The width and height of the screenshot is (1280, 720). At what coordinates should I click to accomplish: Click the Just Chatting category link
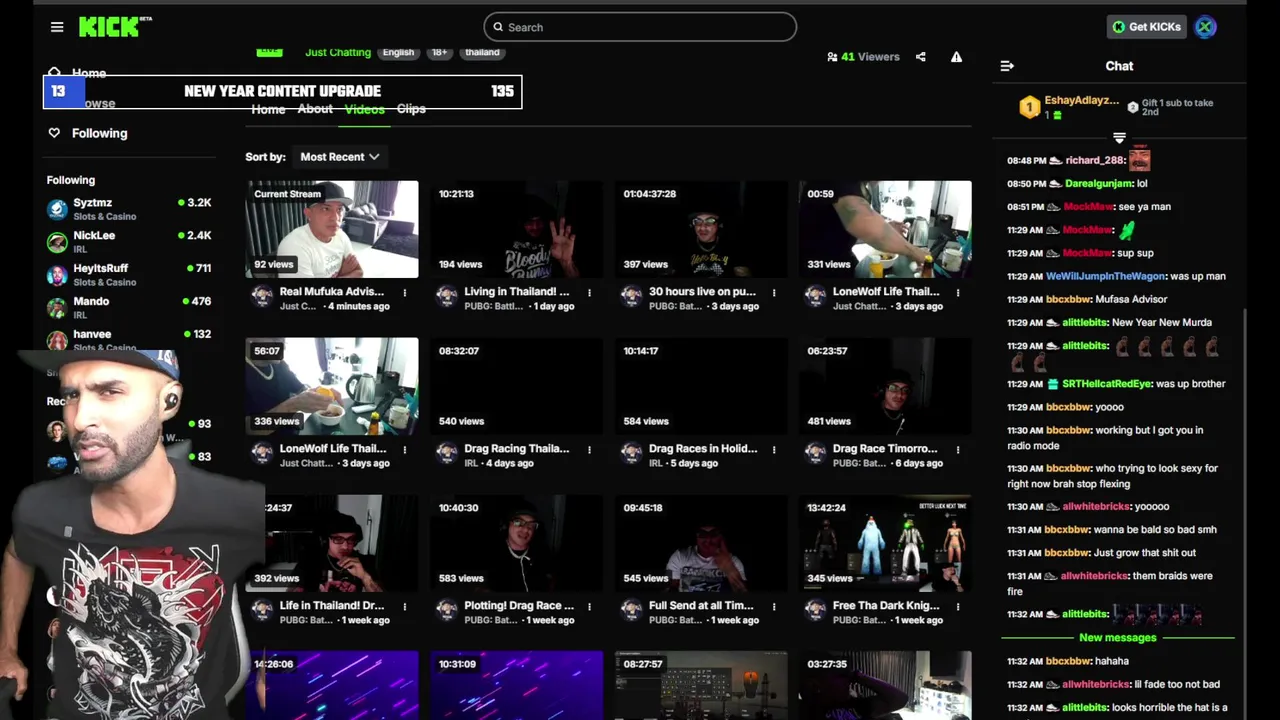tap(338, 52)
